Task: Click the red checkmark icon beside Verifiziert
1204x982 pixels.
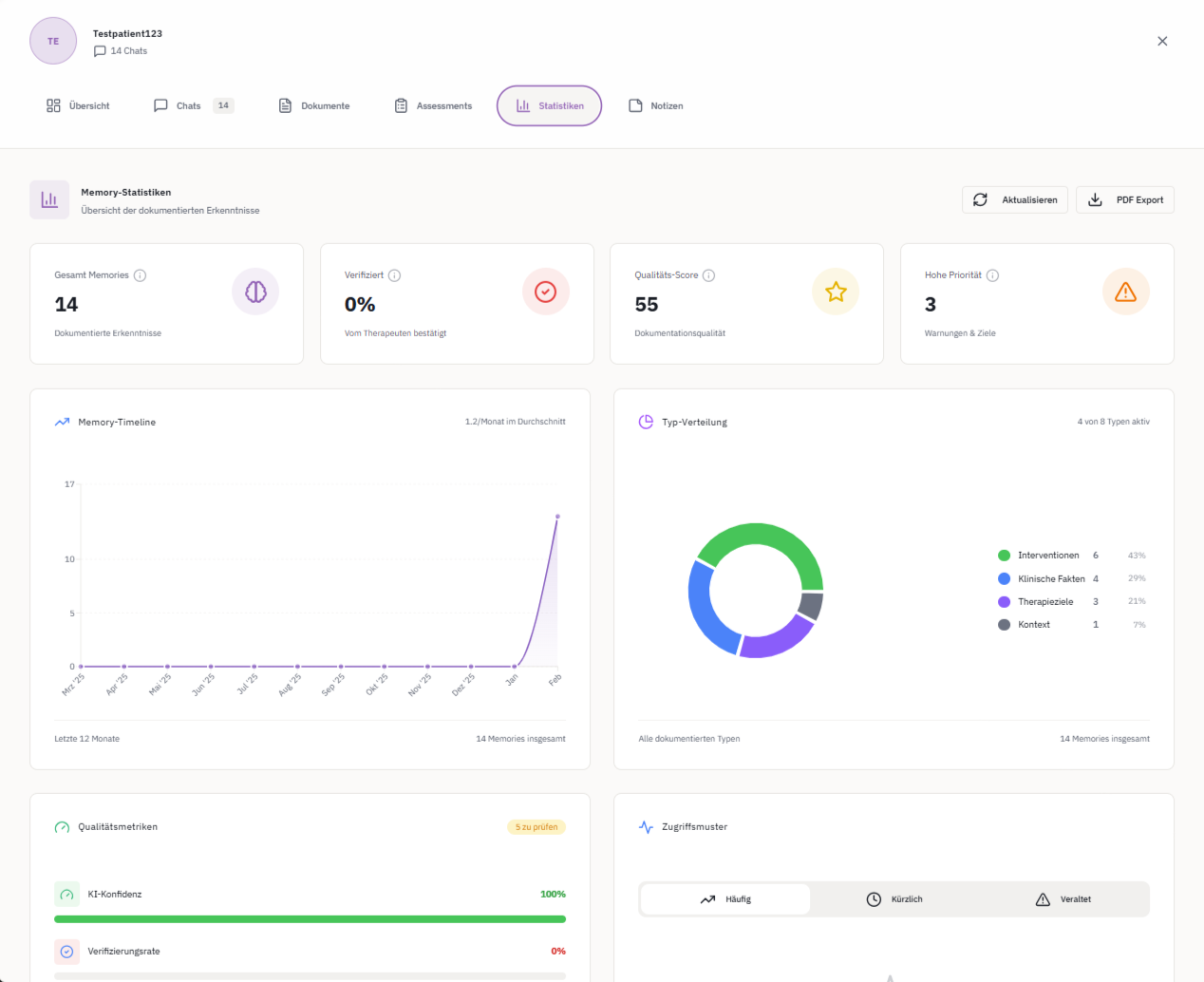Action: pyautogui.click(x=546, y=292)
